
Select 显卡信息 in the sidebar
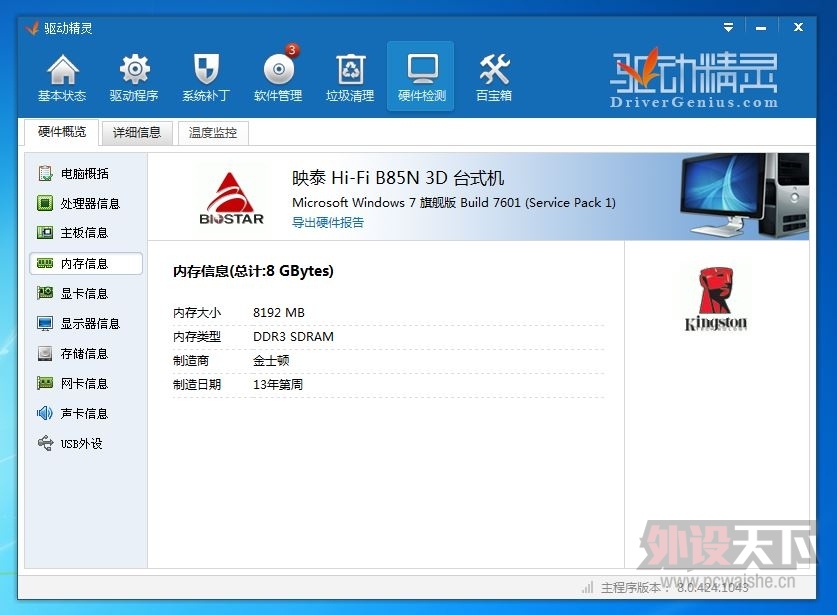[x=86, y=294]
